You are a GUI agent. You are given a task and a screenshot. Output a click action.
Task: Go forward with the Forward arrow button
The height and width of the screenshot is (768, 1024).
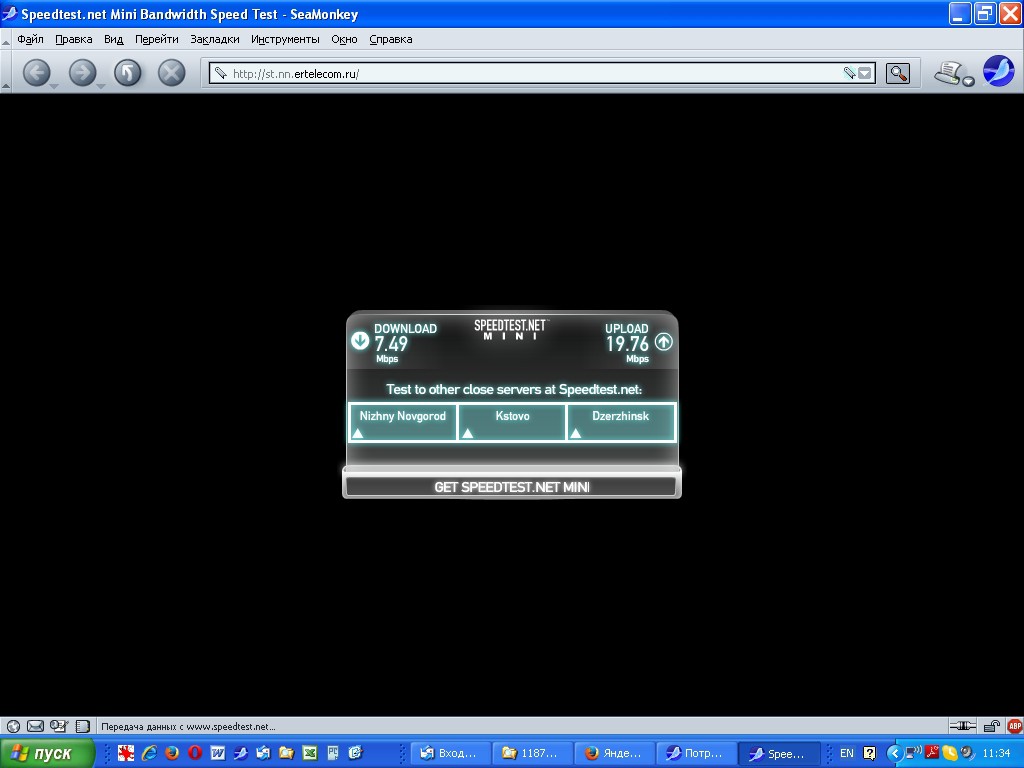pyautogui.click(x=82, y=72)
